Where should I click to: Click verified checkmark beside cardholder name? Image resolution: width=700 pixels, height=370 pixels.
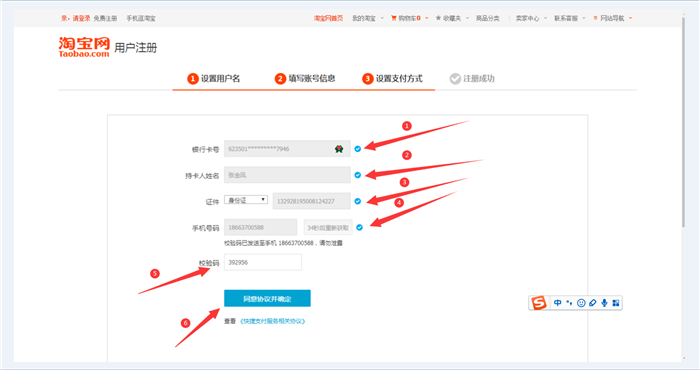(358, 175)
